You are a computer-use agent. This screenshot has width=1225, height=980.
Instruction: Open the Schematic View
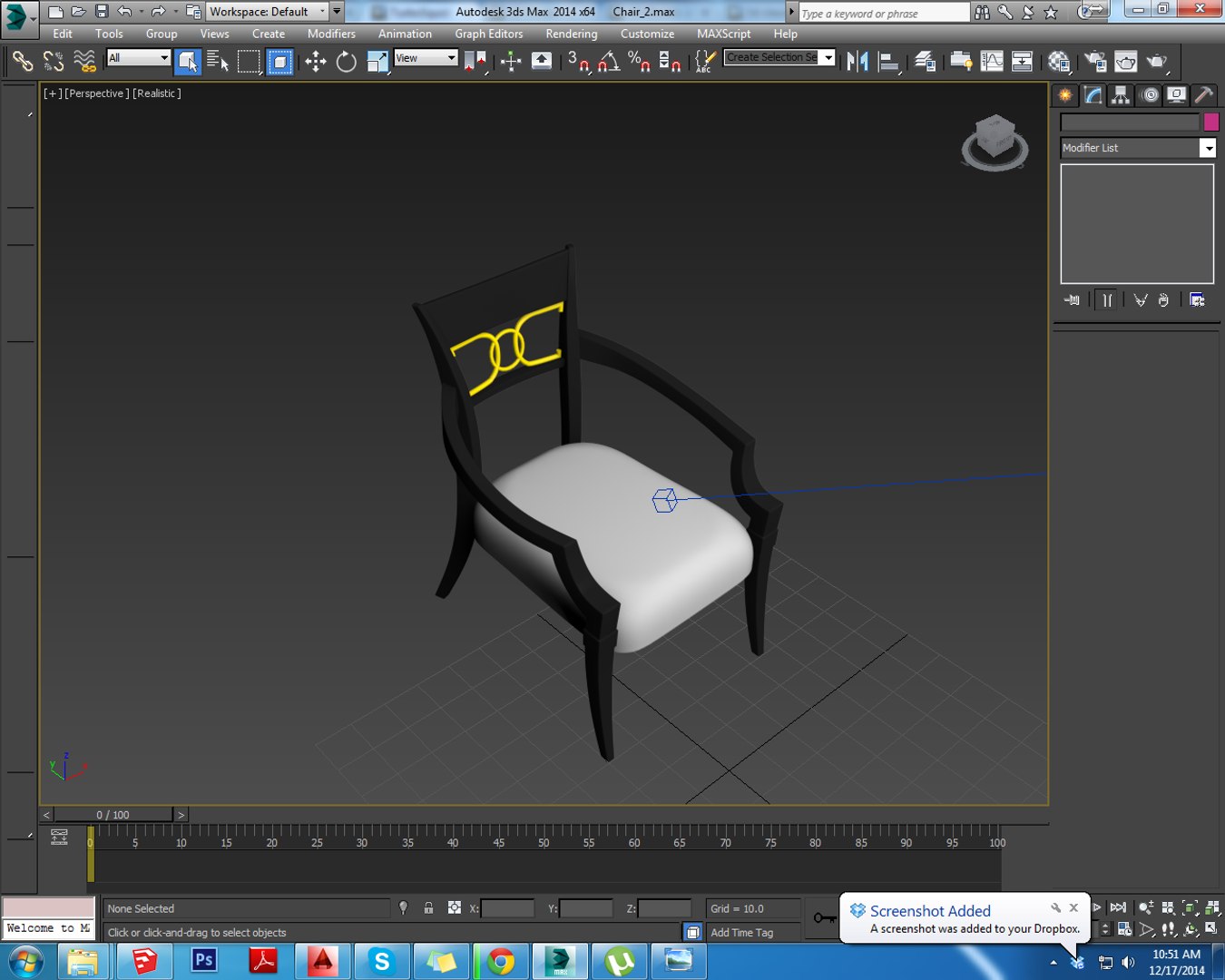point(1023,61)
